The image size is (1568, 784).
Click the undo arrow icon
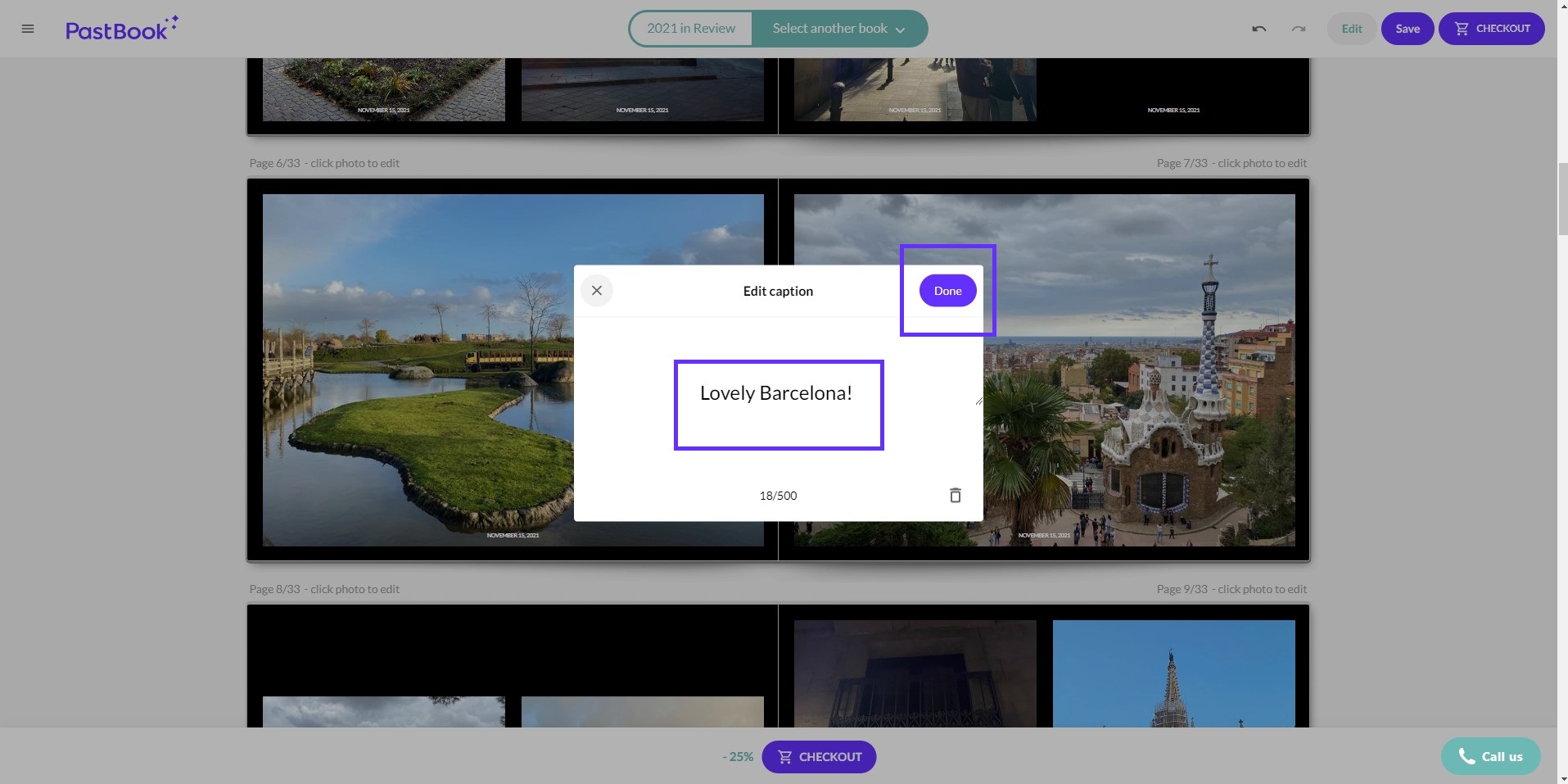click(1258, 29)
